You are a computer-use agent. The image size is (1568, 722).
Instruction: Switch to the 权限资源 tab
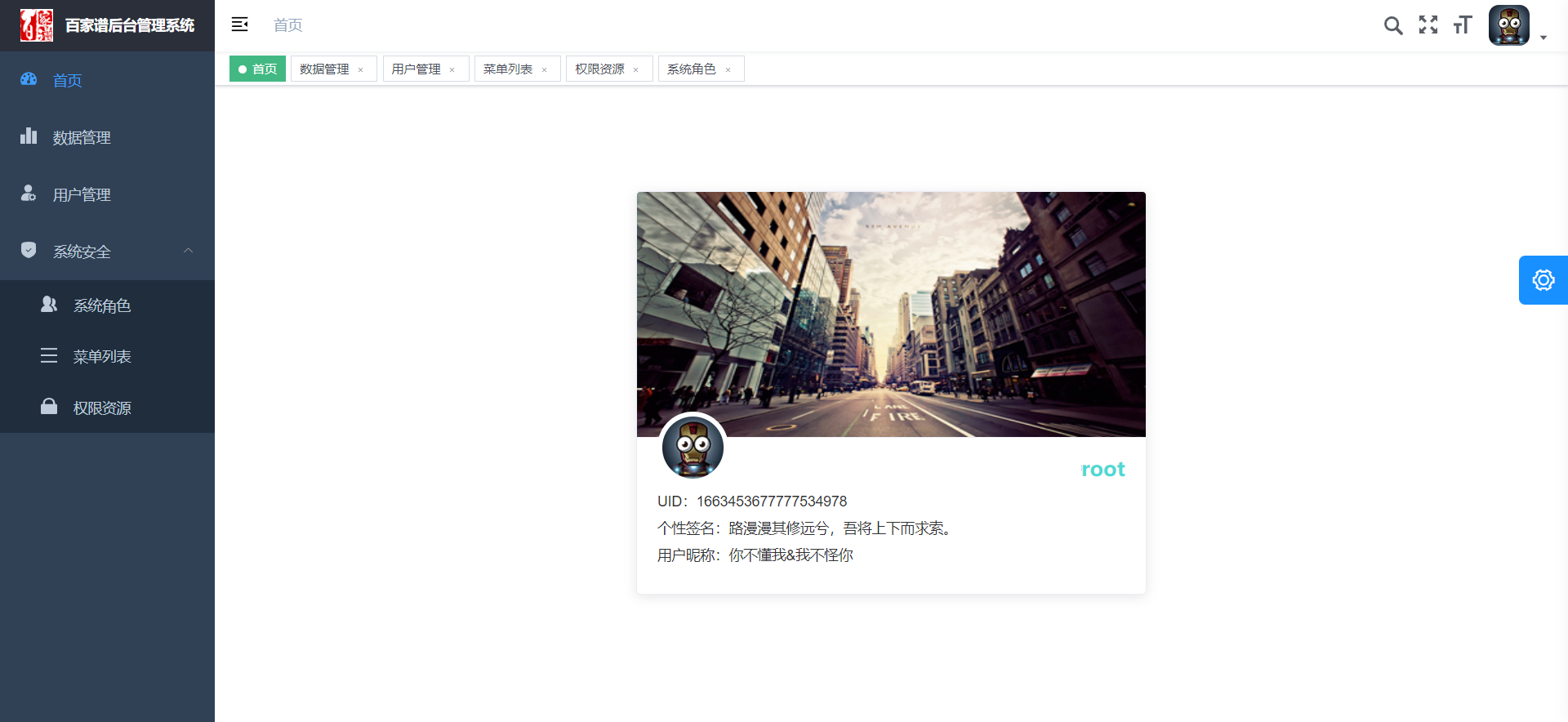point(599,69)
